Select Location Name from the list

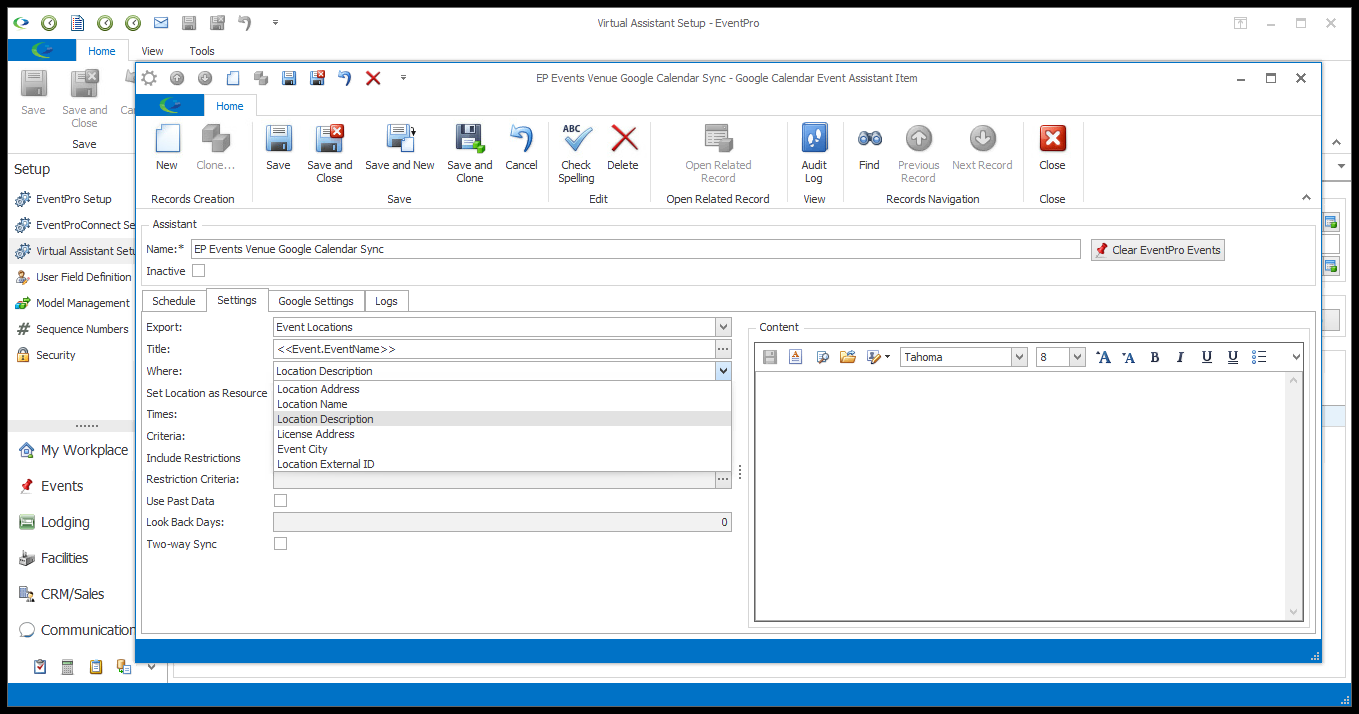pos(502,404)
